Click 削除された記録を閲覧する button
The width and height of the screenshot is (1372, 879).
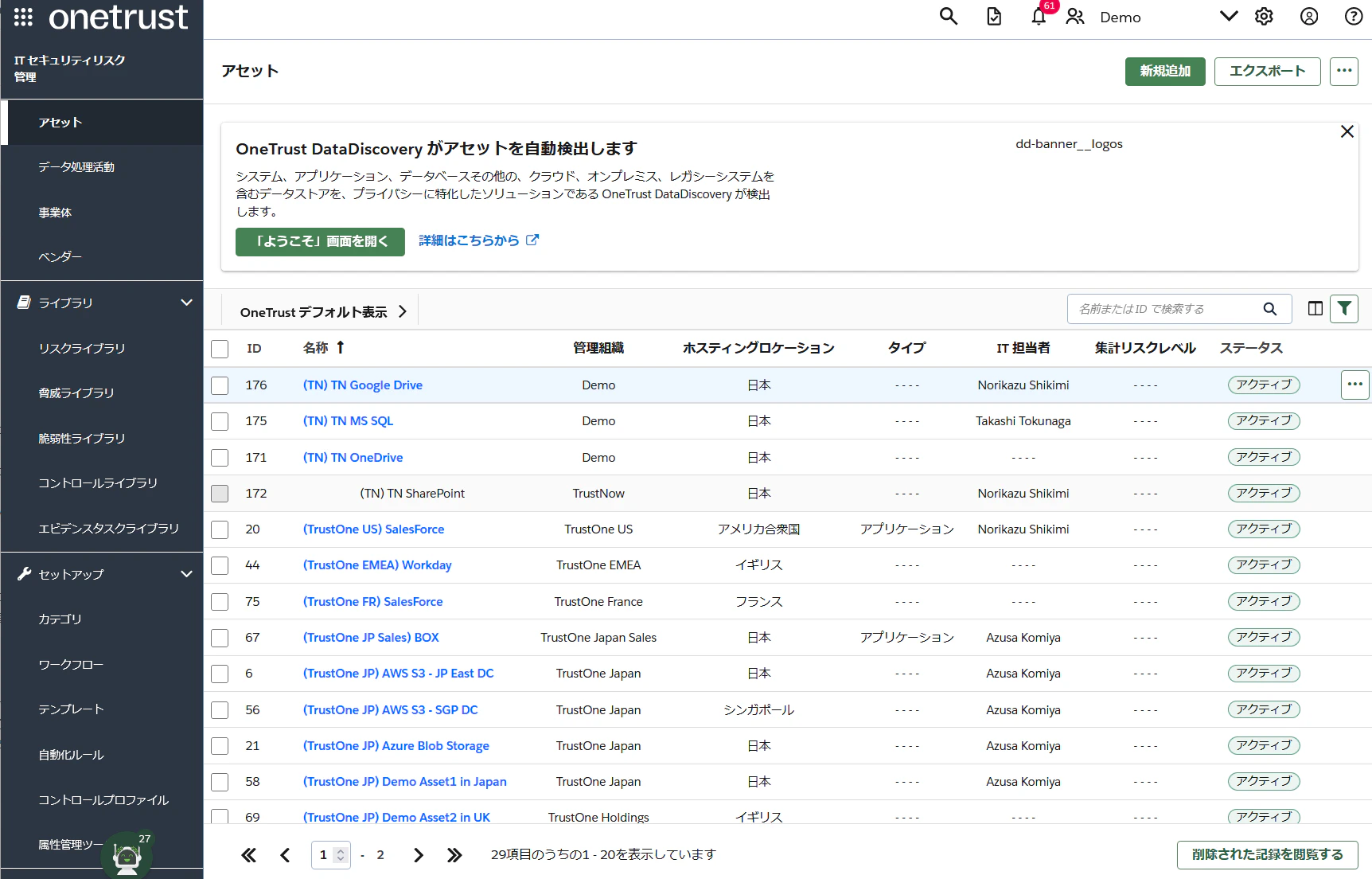point(1268,854)
